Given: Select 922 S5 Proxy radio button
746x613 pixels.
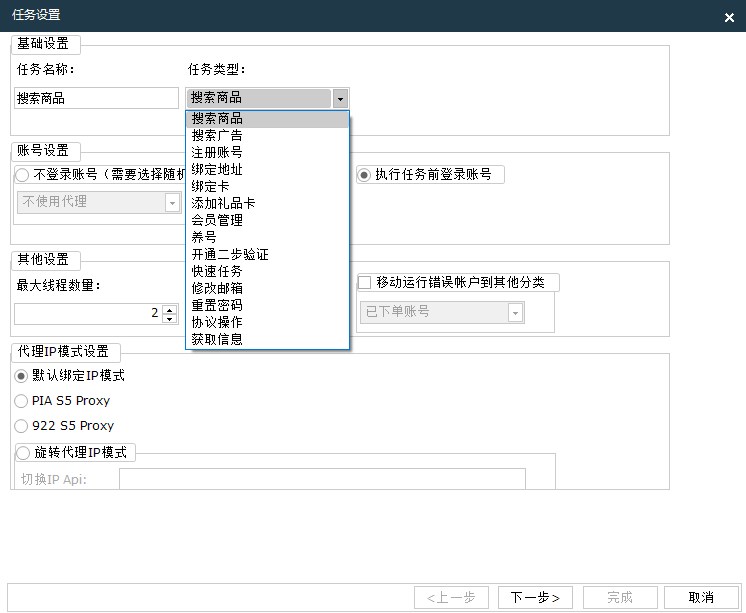Looking at the screenshot, I should click(x=21, y=425).
